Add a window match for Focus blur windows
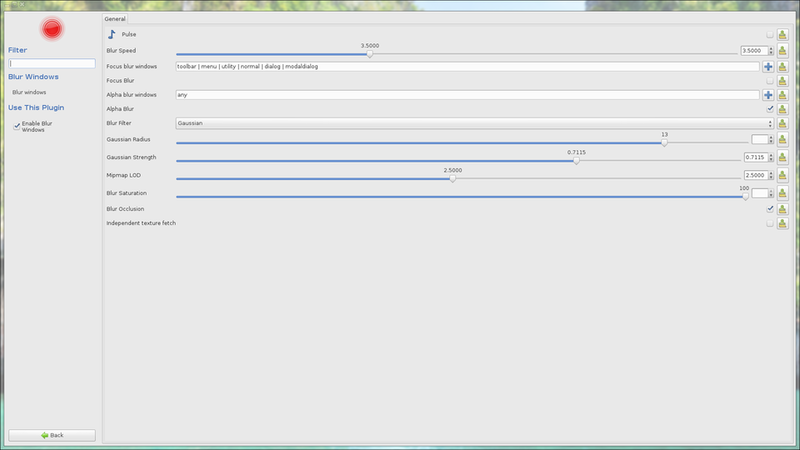Screen dimensions: 800x450 pyautogui.click(x=768, y=66)
